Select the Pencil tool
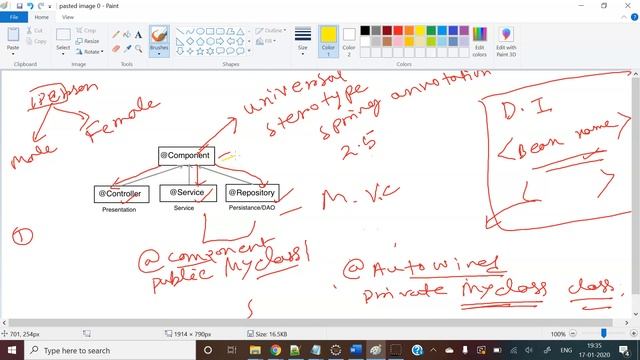 [x=116, y=35]
